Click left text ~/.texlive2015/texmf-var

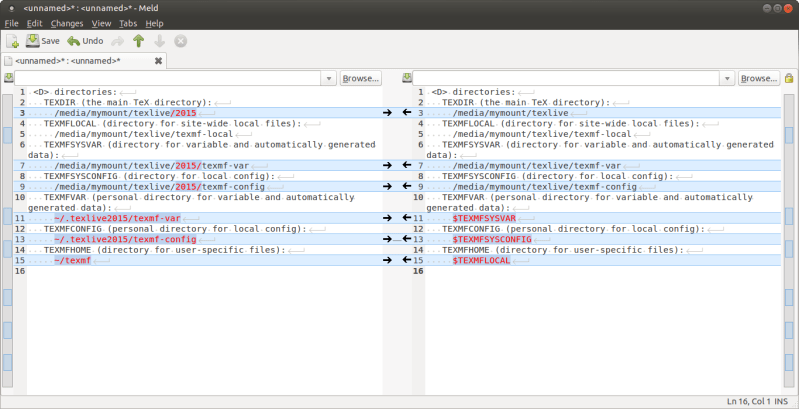coord(117,218)
